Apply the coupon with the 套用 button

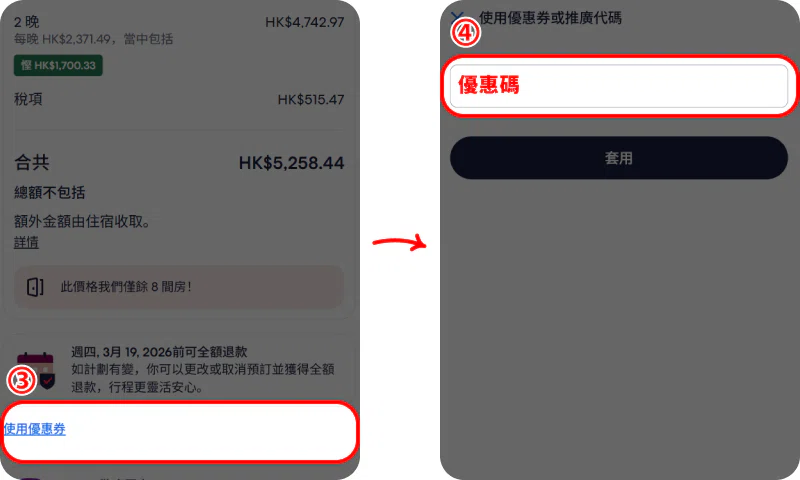point(618,158)
